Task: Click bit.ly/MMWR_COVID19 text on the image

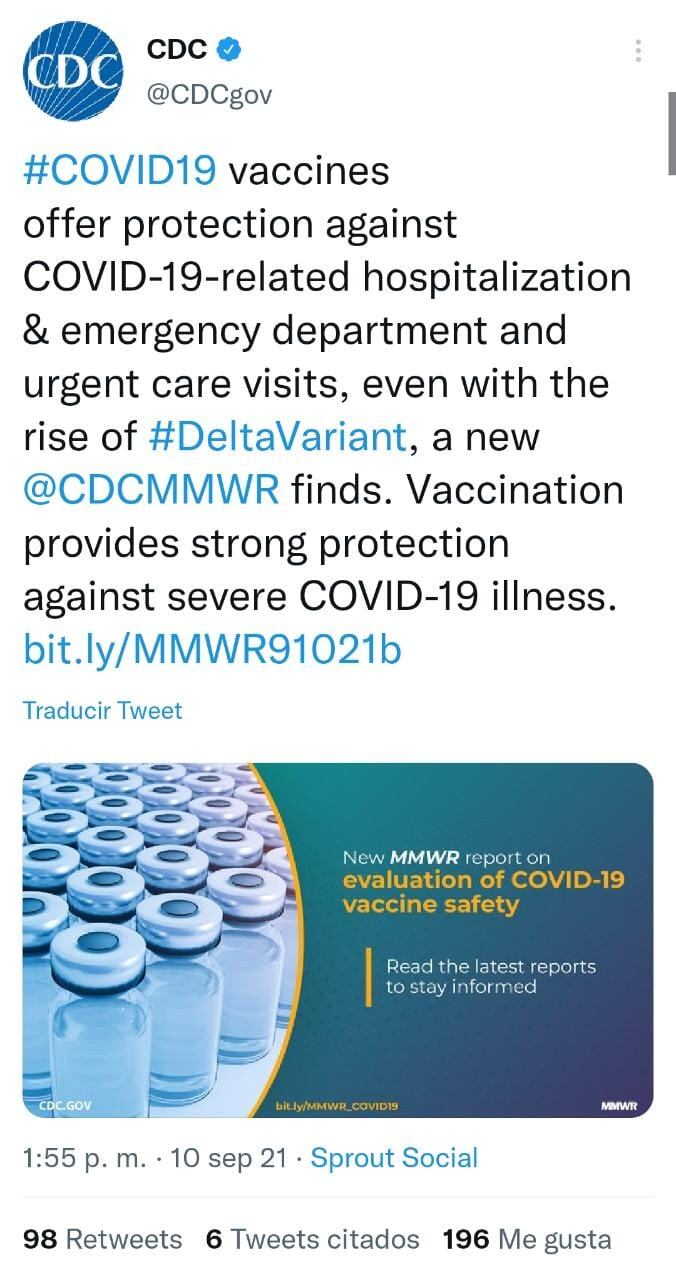Action: [x=337, y=1105]
